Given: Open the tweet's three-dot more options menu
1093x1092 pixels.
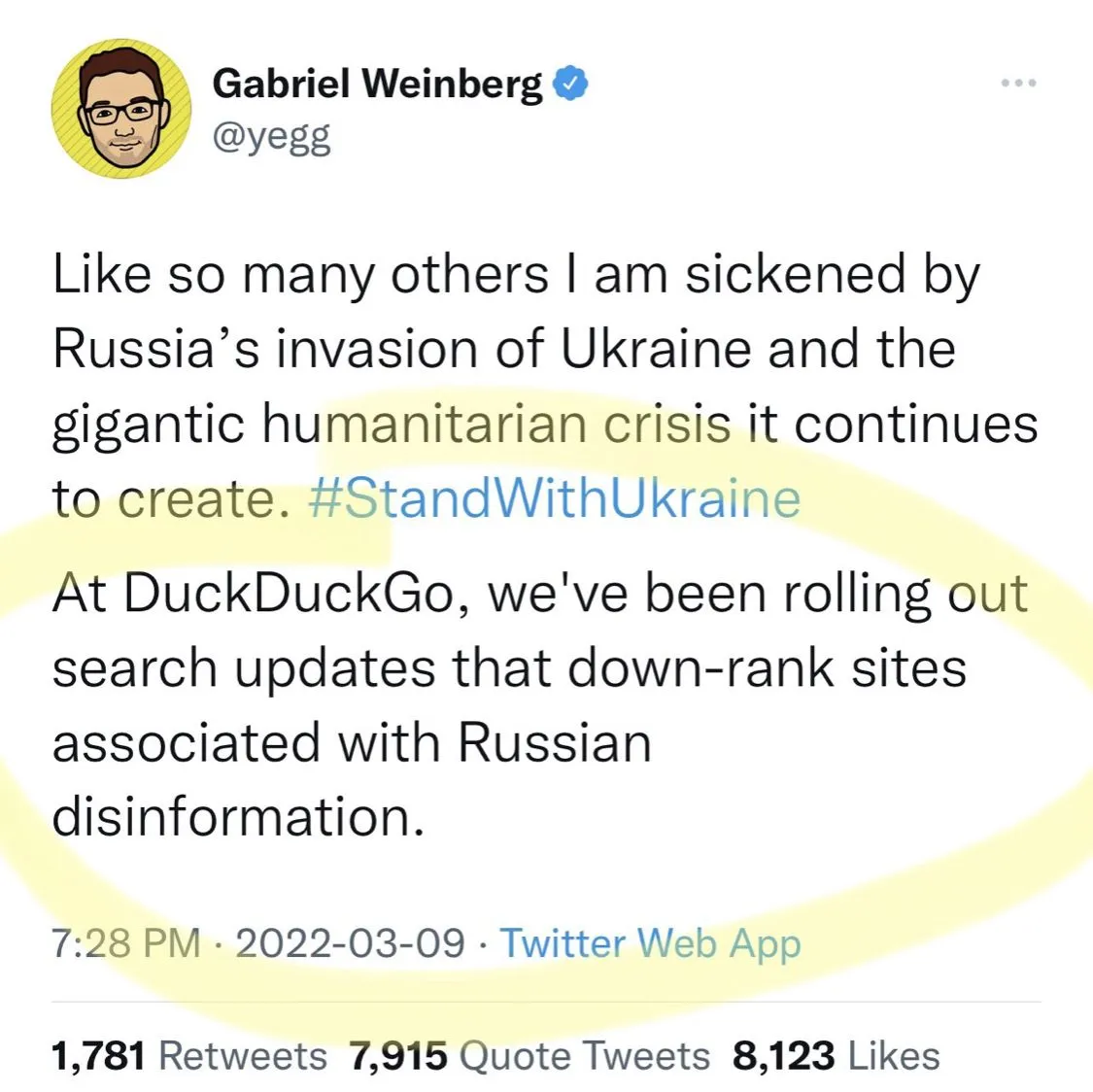Looking at the screenshot, I should pyautogui.click(x=1018, y=84).
